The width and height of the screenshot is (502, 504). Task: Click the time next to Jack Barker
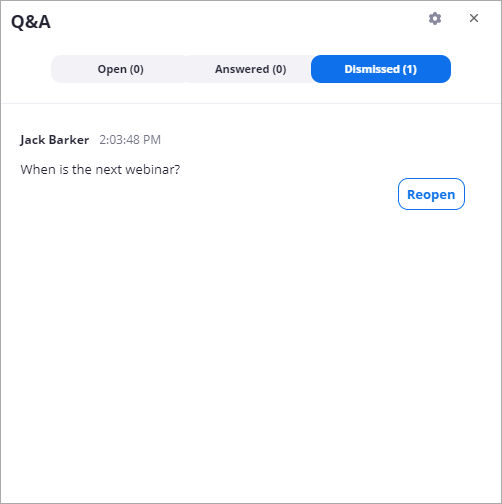[130, 140]
